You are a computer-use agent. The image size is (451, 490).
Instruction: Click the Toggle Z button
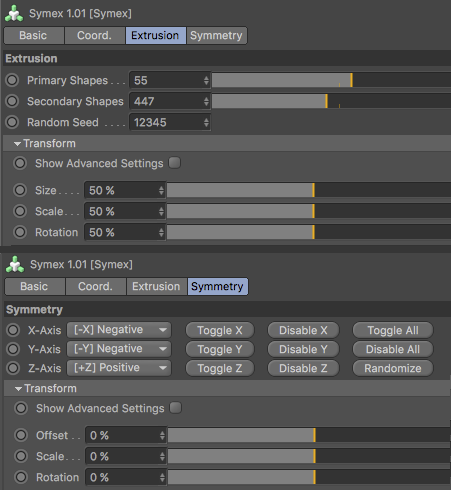220,368
